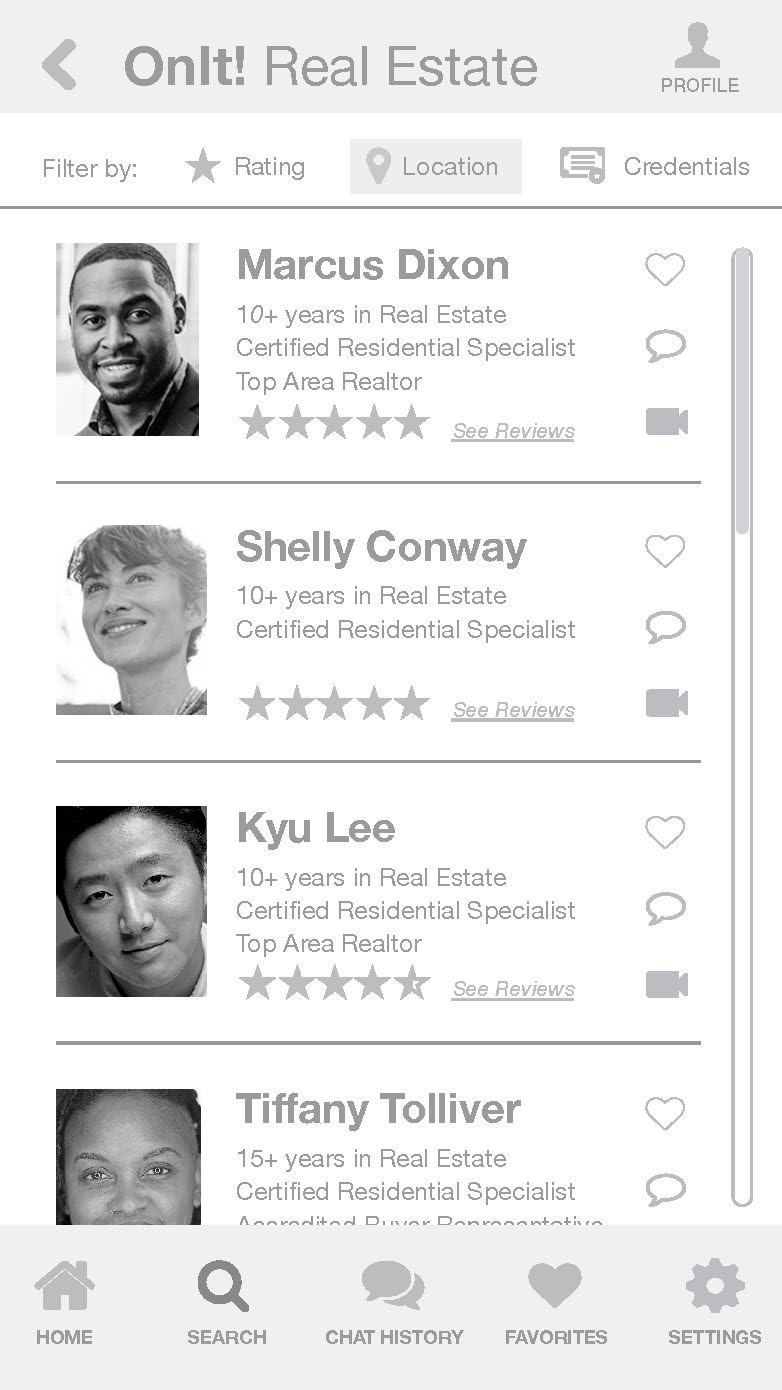Click the vertical scrollbar thumb
The height and width of the screenshot is (1390, 782).
pyautogui.click(x=741, y=390)
